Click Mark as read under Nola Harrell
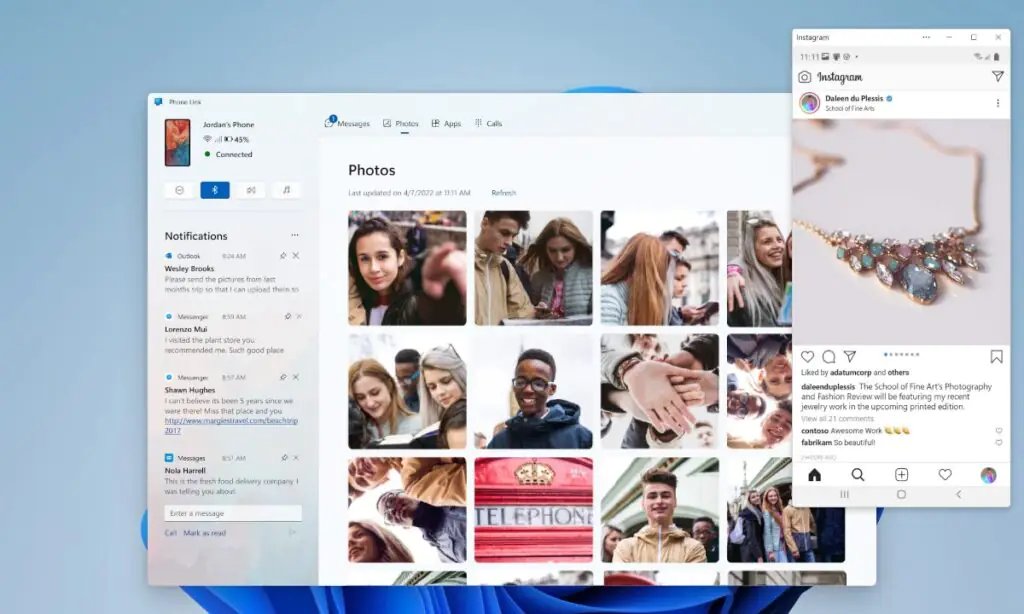1024x614 pixels. click(x=205, y=533)
